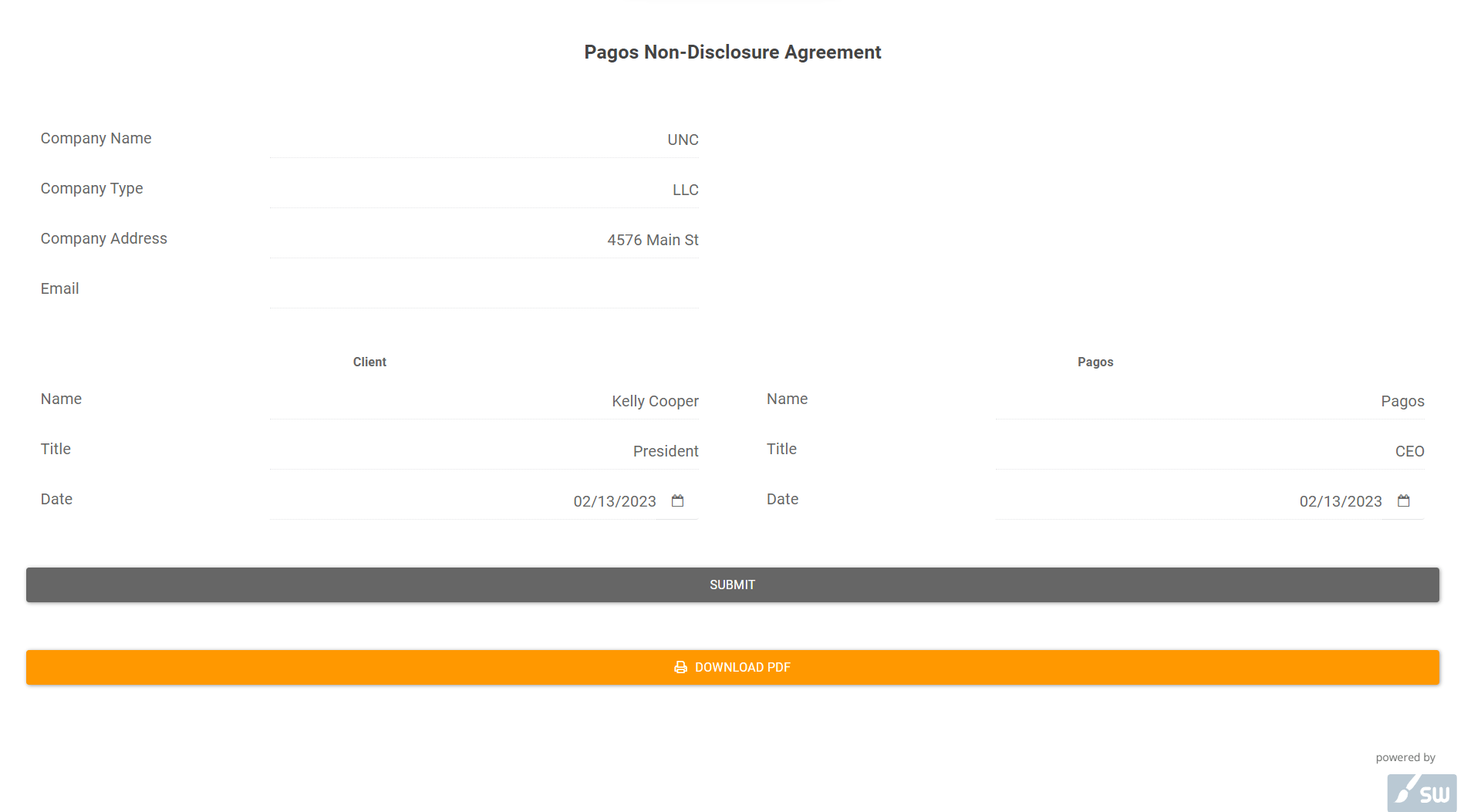
Task: Download the agreement as PDF
Action: pos(732,668)
